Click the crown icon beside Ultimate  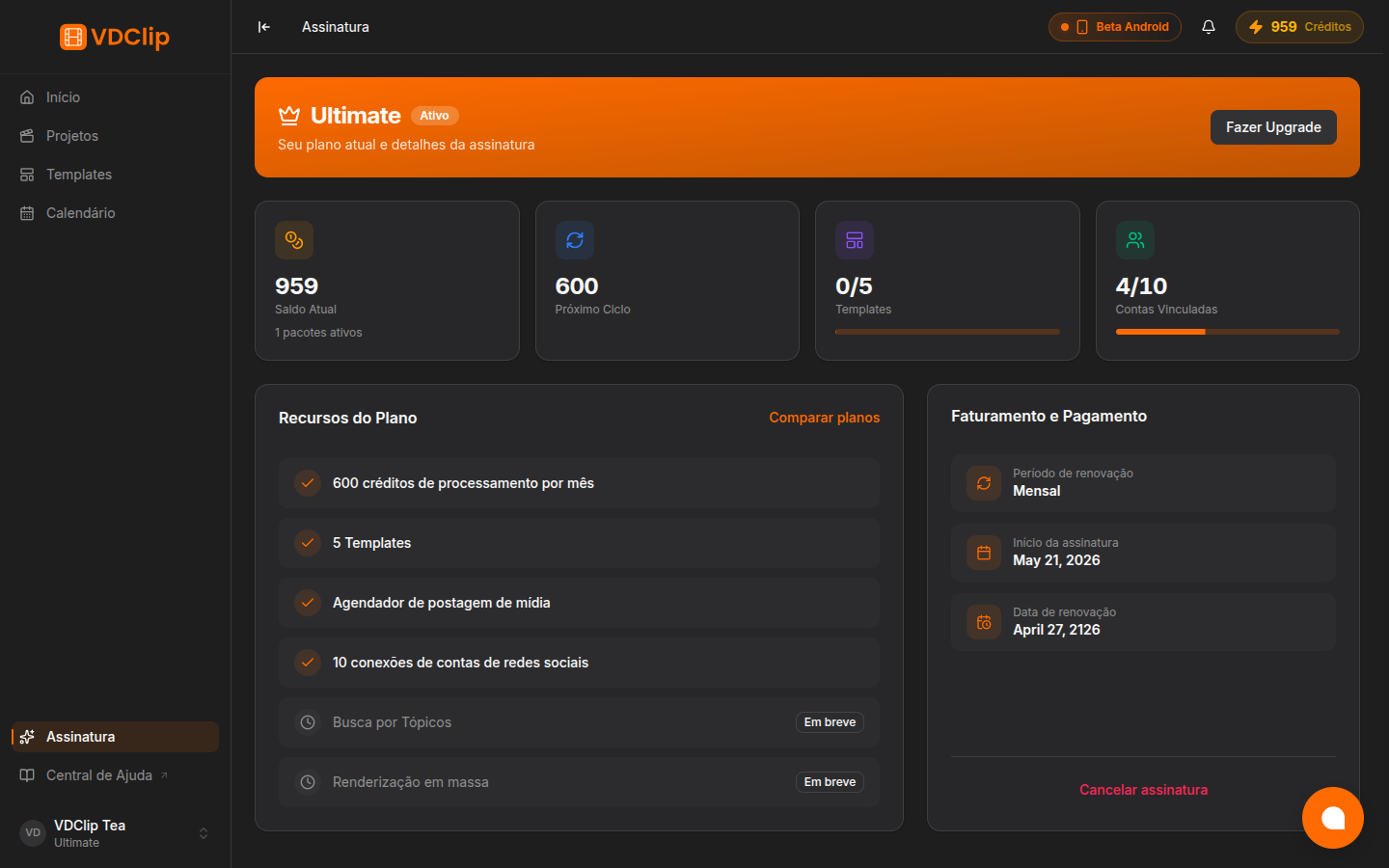pos(289,116)
